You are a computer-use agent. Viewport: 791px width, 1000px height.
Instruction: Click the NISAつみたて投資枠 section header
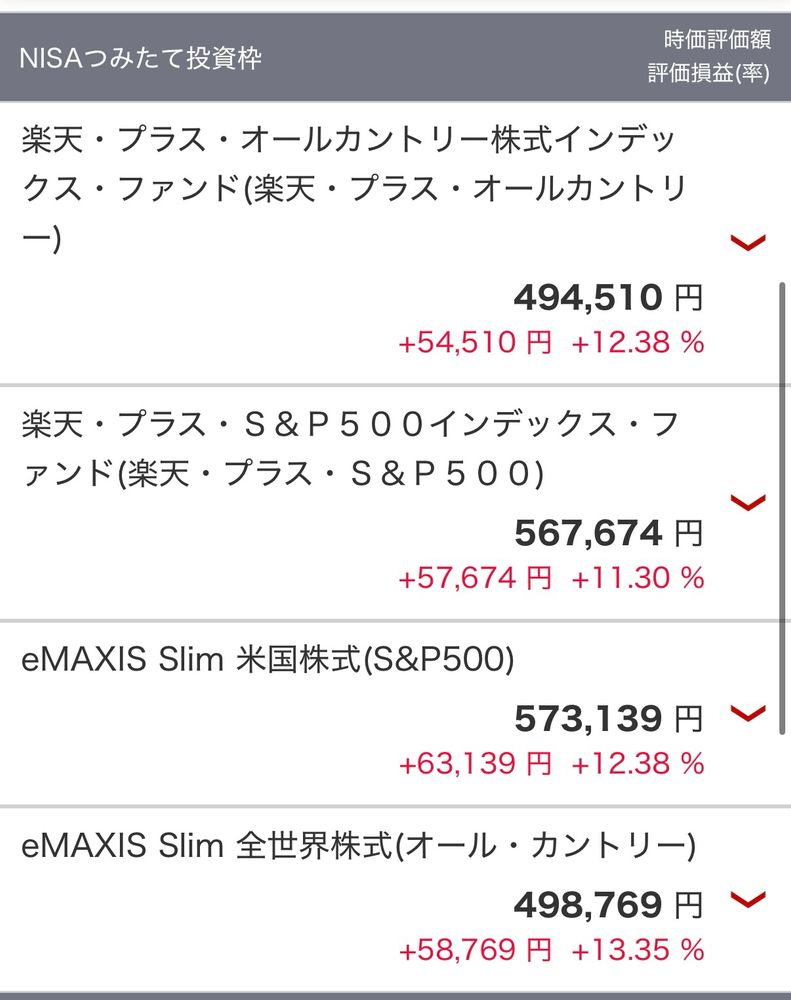[x=141, y=58]
